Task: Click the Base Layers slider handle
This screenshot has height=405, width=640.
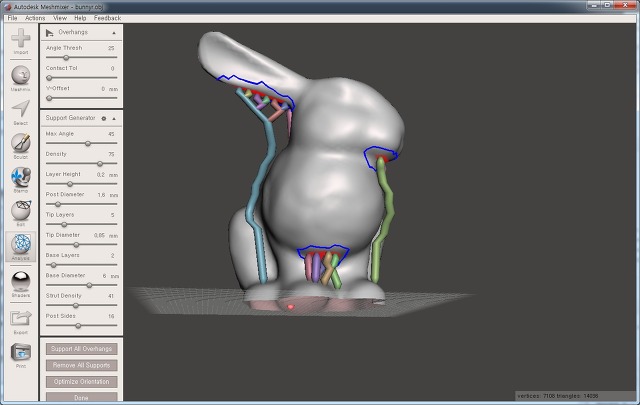Action: tap(53, 265)
